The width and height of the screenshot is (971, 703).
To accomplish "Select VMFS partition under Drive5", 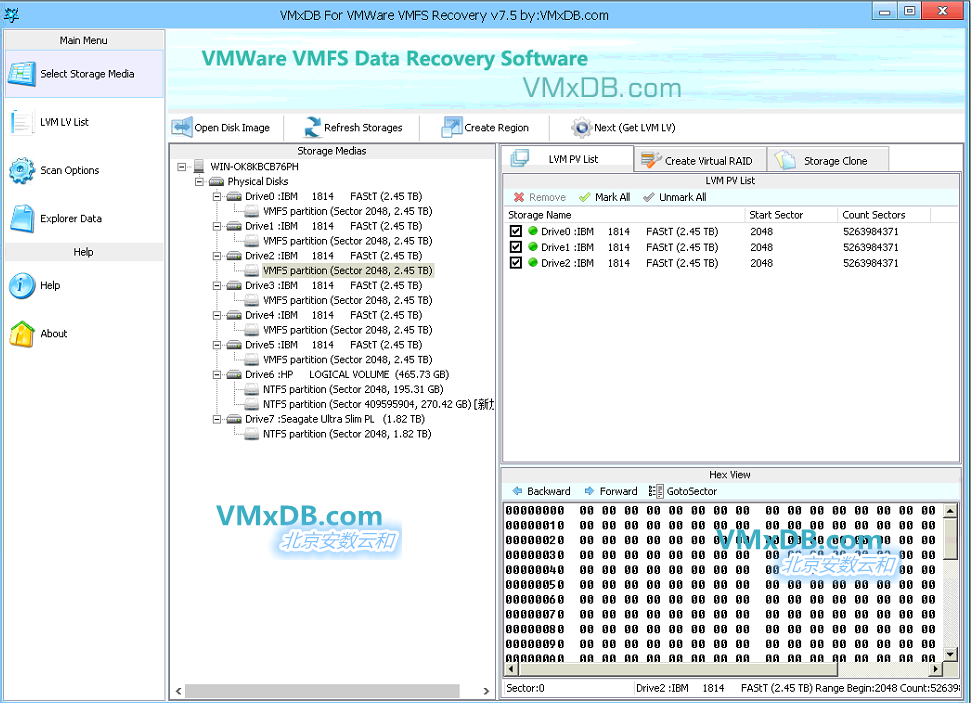I will pos(347,360).
